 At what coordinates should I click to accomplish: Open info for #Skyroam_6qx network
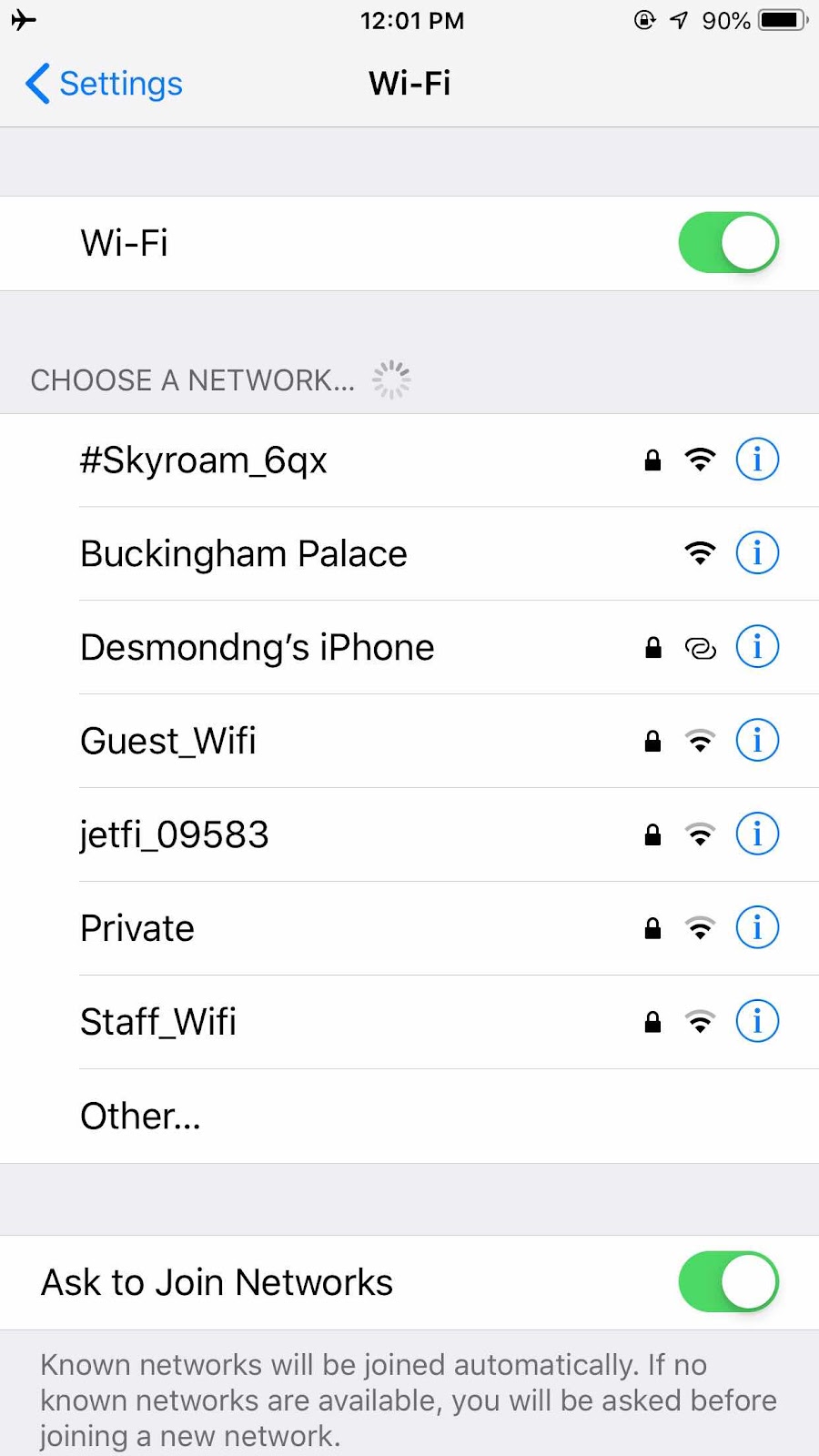pos(756,460)
